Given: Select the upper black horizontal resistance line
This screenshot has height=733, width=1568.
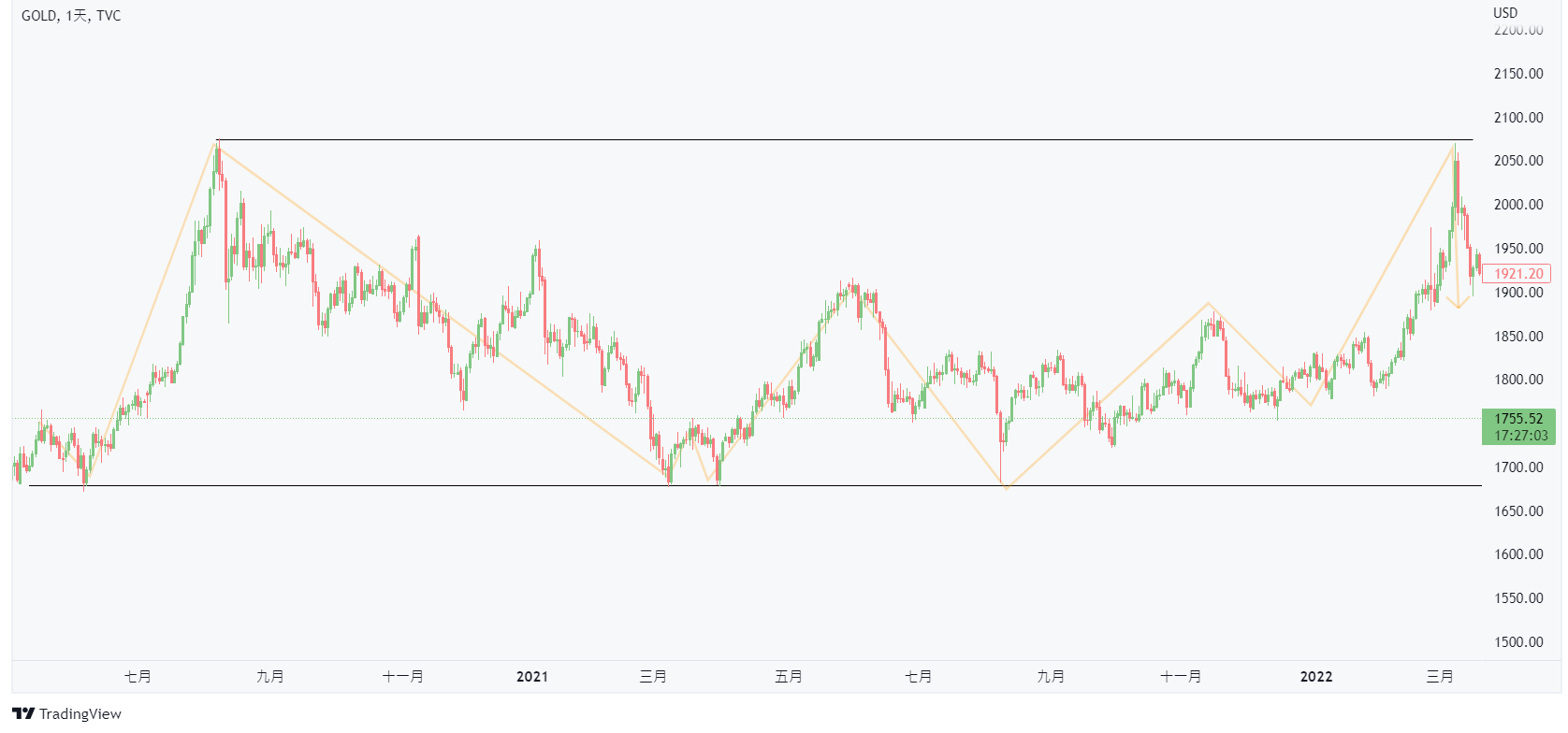Looking at the screenshot, I should point(842,140).
